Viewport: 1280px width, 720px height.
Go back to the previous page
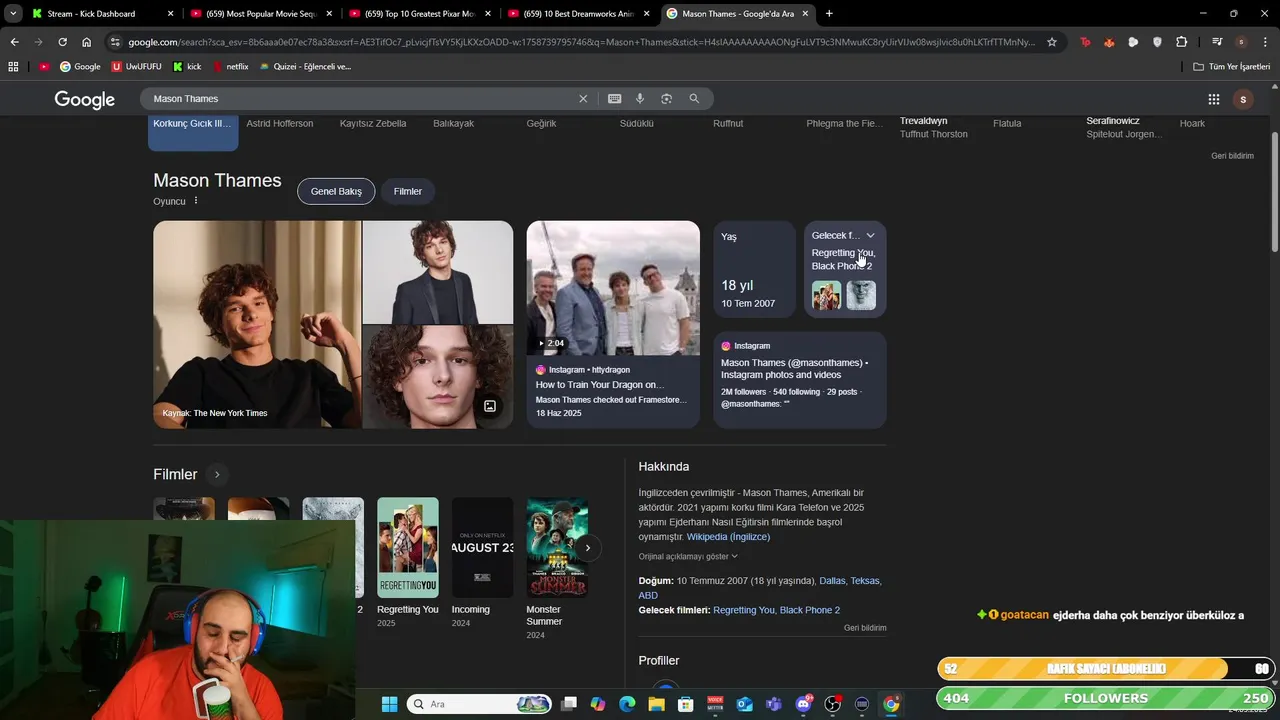14,42
